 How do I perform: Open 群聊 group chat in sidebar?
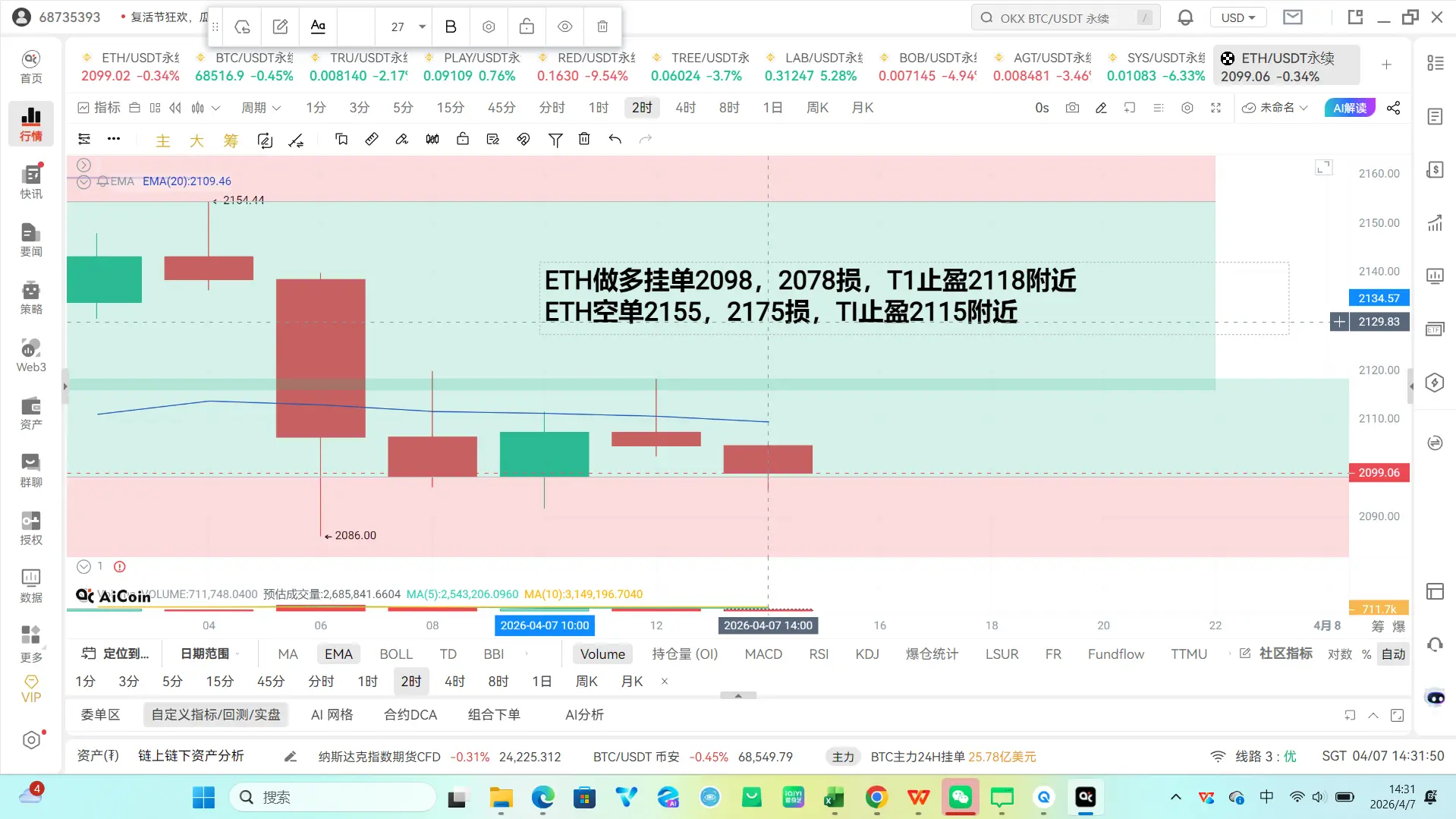click(31, 471)
